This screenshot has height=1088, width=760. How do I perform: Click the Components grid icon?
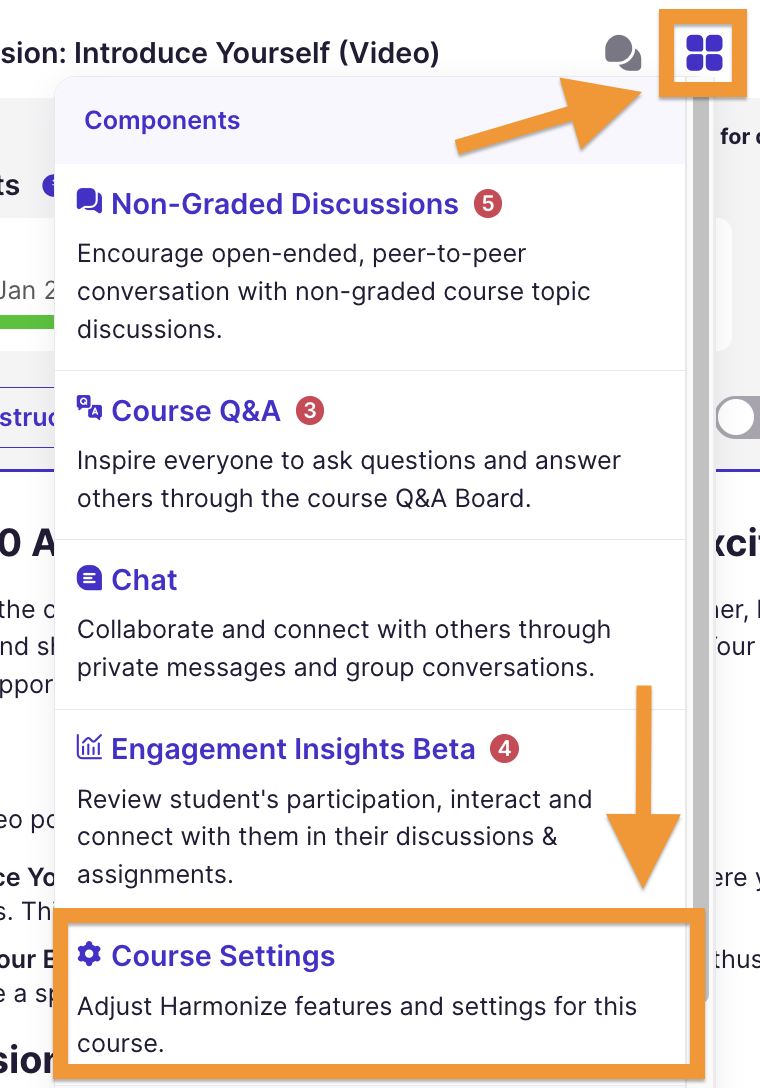pyautogui.click(x=704, y=52)
